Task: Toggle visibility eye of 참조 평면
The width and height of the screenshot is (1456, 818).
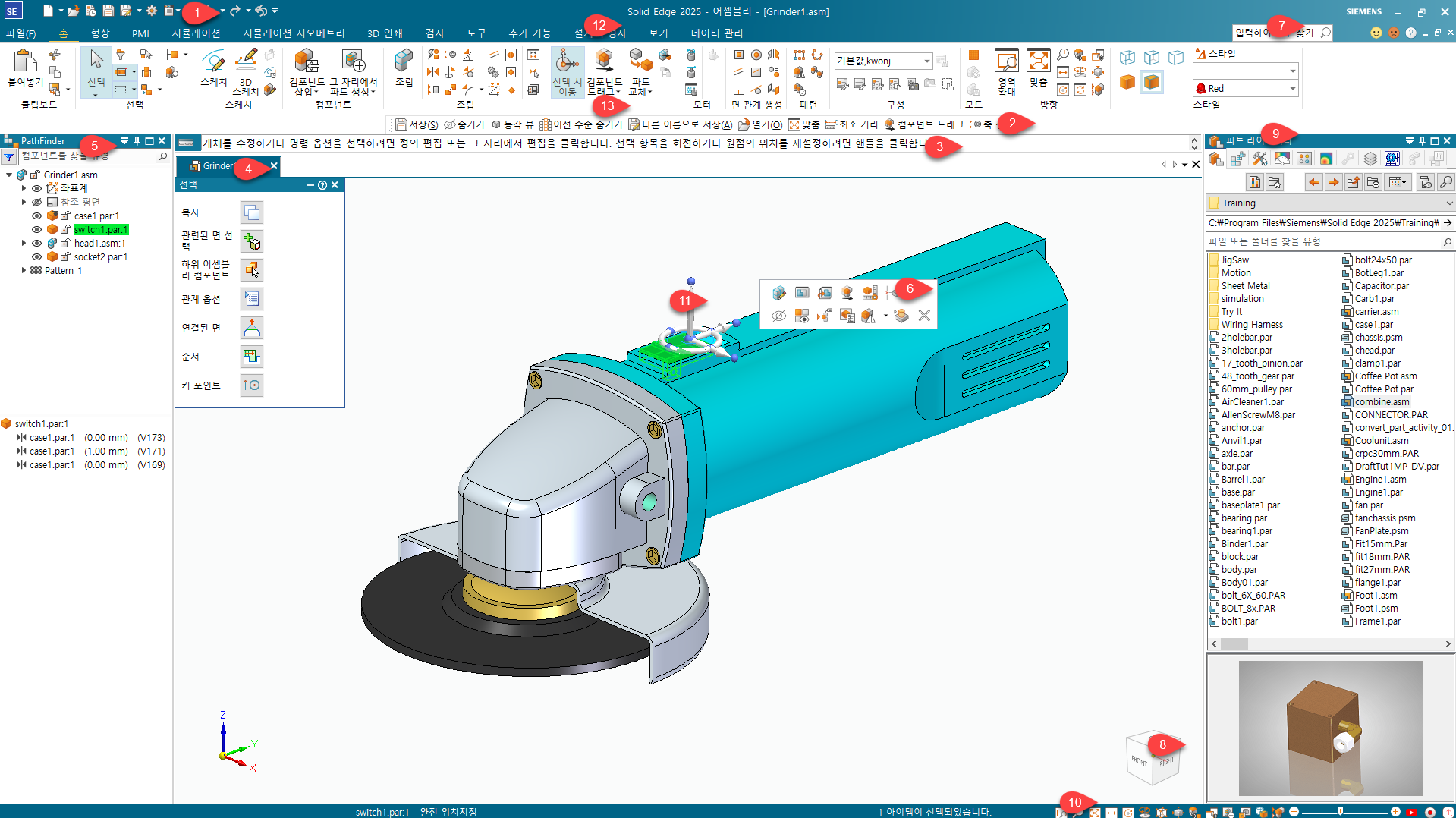Action: click(36, 202)
